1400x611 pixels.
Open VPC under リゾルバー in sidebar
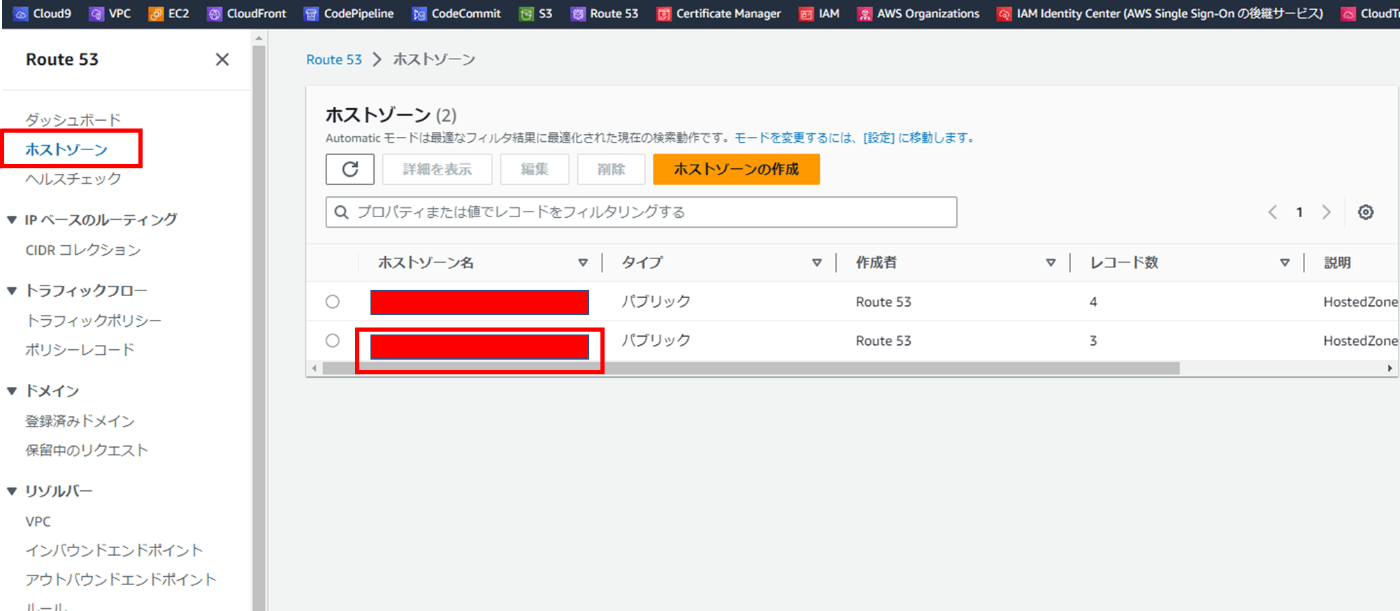coord(38,521)
